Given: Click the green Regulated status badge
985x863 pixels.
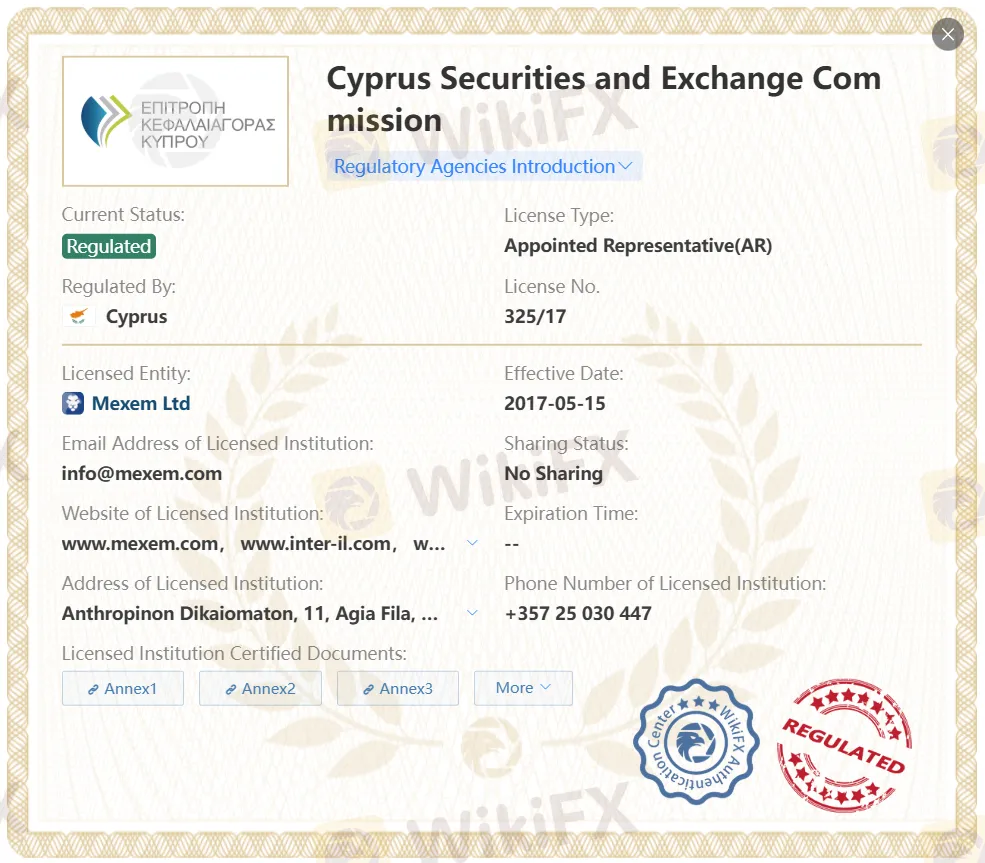Looking at the screenshot, I should click(109, 246).
